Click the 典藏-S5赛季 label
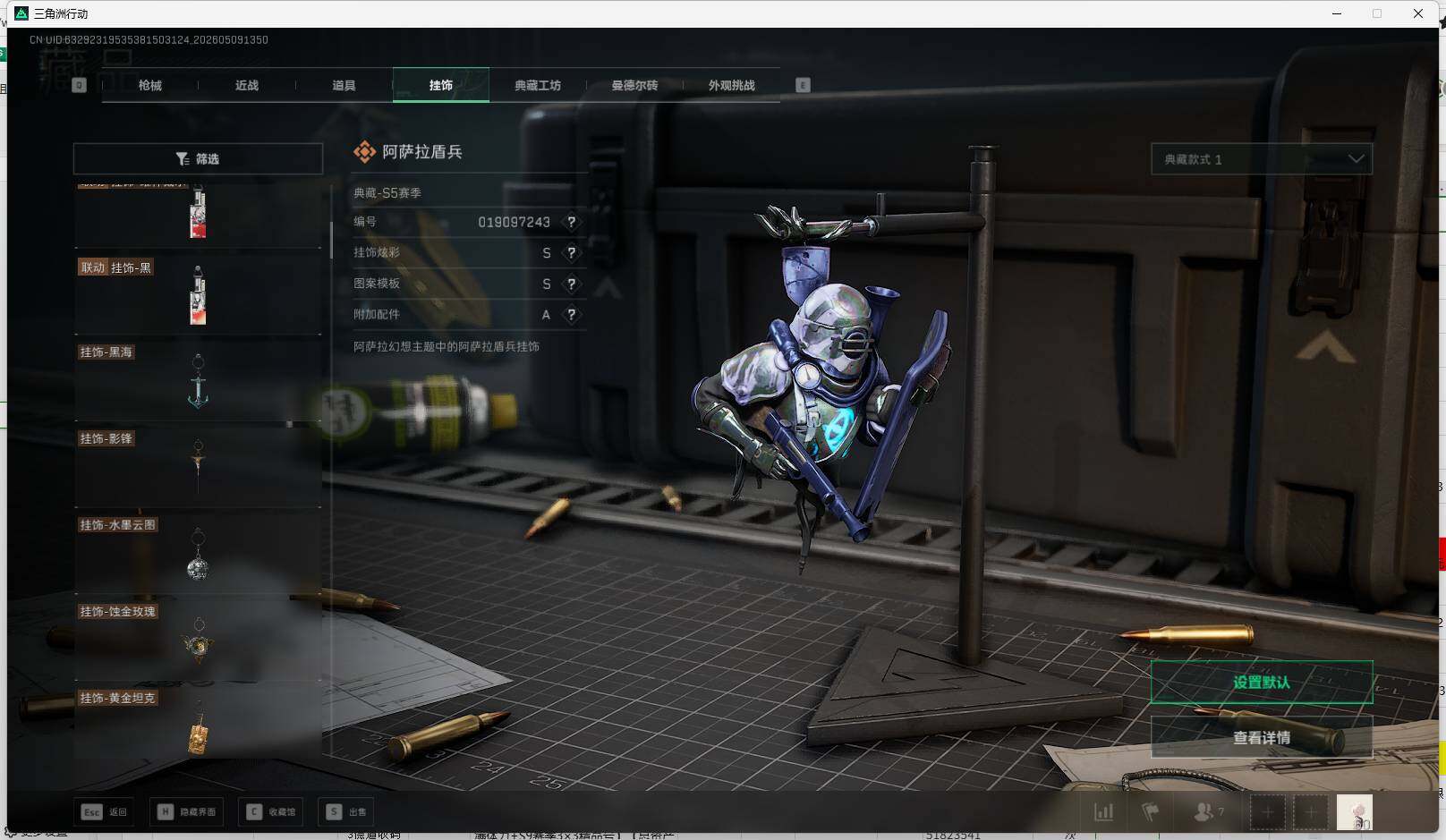The width and height of the screenshot is (1446, 840). pos(387,192)
